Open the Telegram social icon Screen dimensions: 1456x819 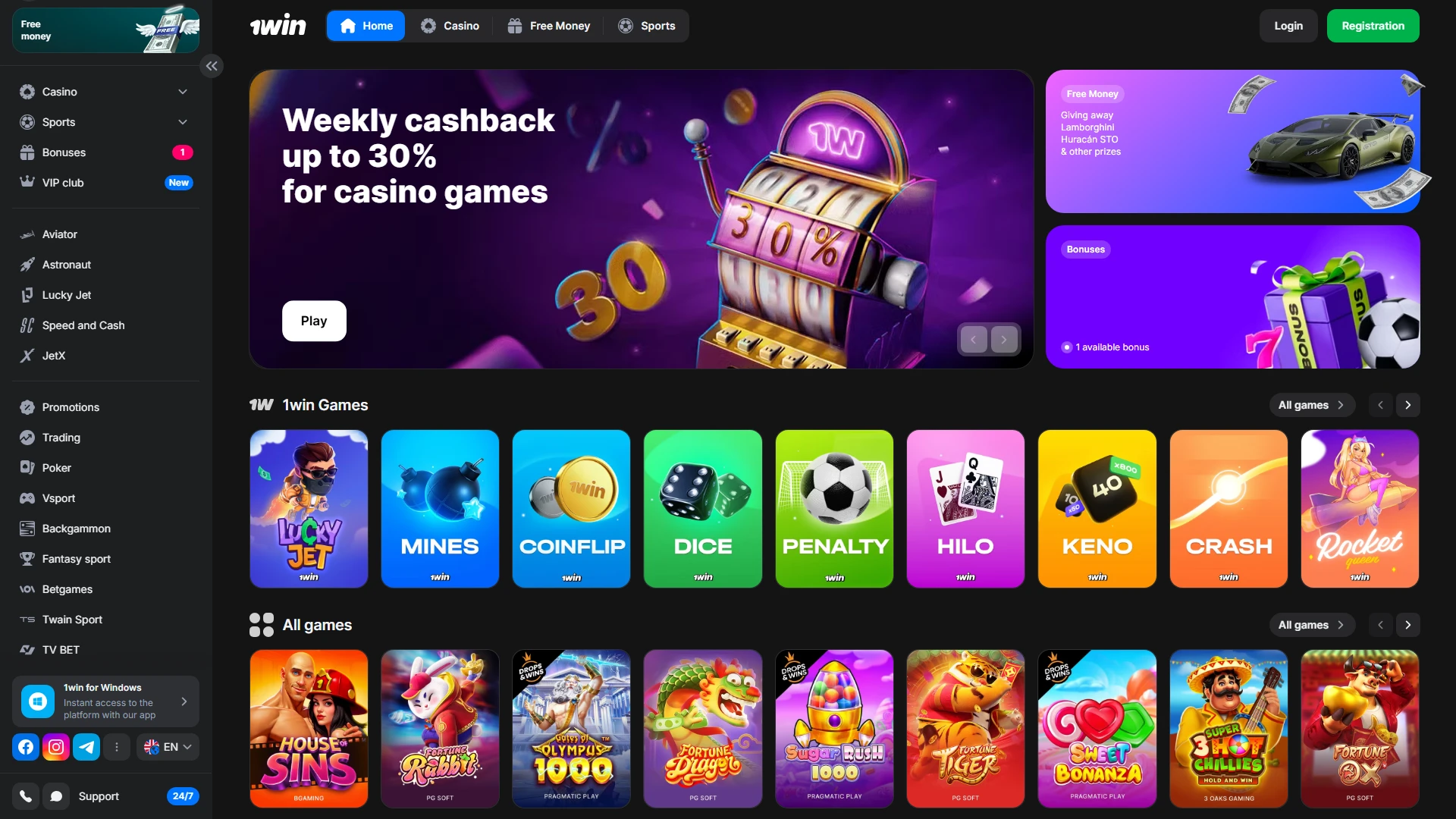tap(86, 747)
